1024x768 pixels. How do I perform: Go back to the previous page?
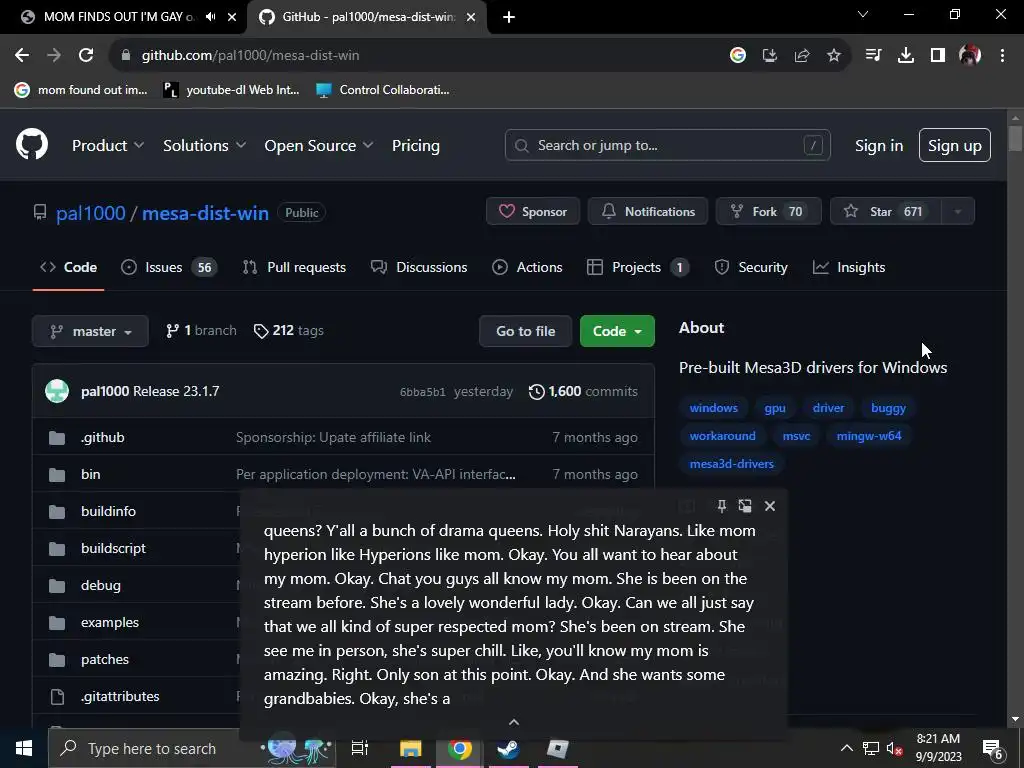tap(22, 56)
